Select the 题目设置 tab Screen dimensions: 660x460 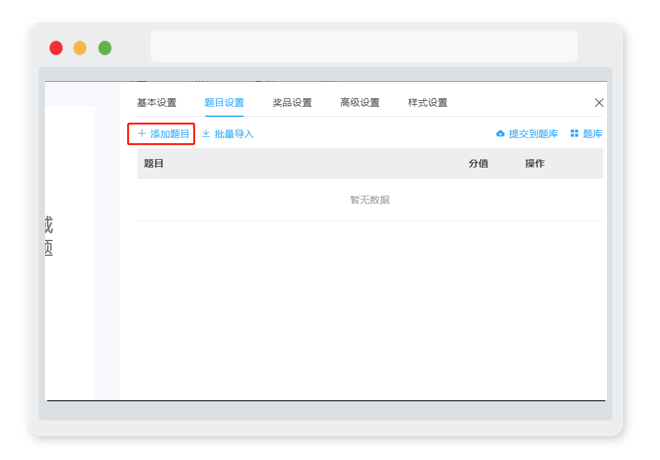224,103
